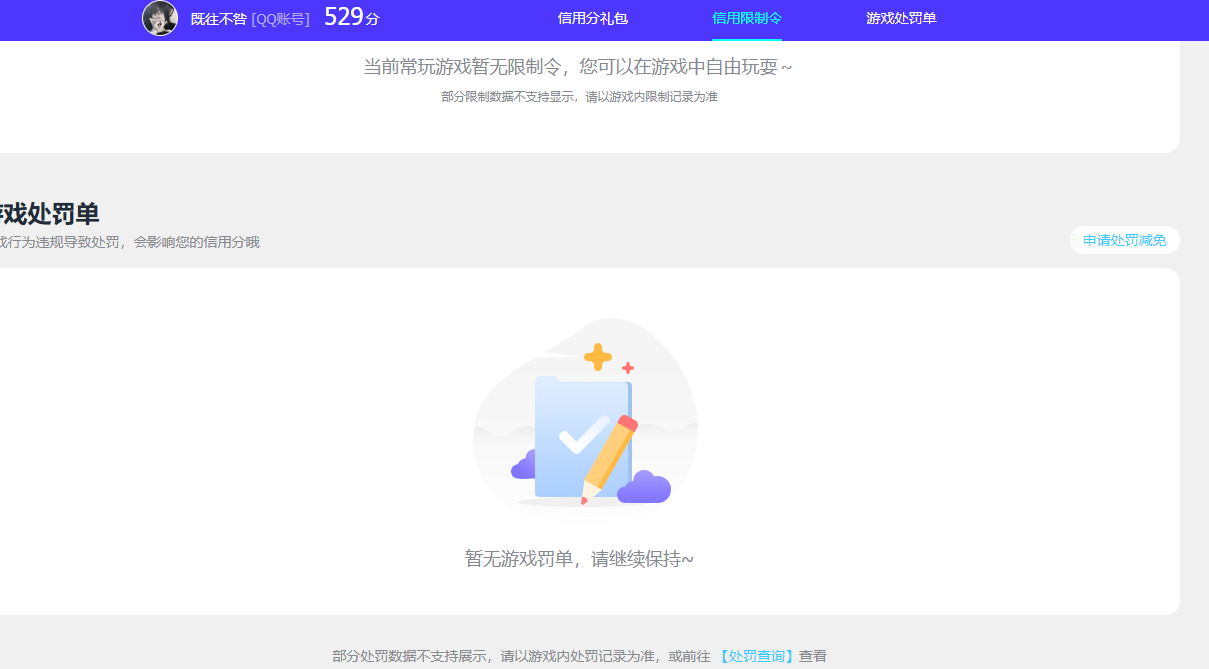Open the 信用分礼包 tab
The height and width of the screenshot is (669, 1209).
click(x=593, y=18)
